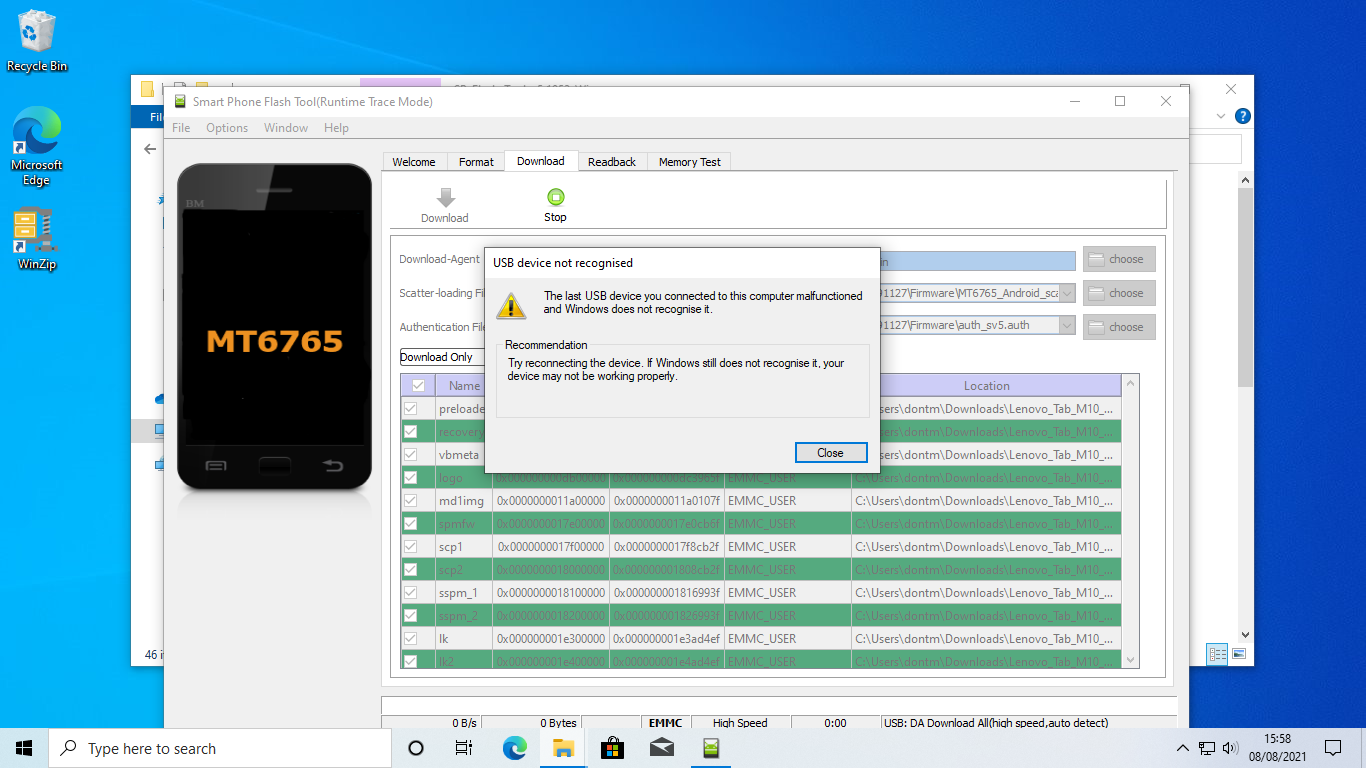Click the Download arrow icon
The width and height of the screenshot is (1366, 768).
(446, 197)
